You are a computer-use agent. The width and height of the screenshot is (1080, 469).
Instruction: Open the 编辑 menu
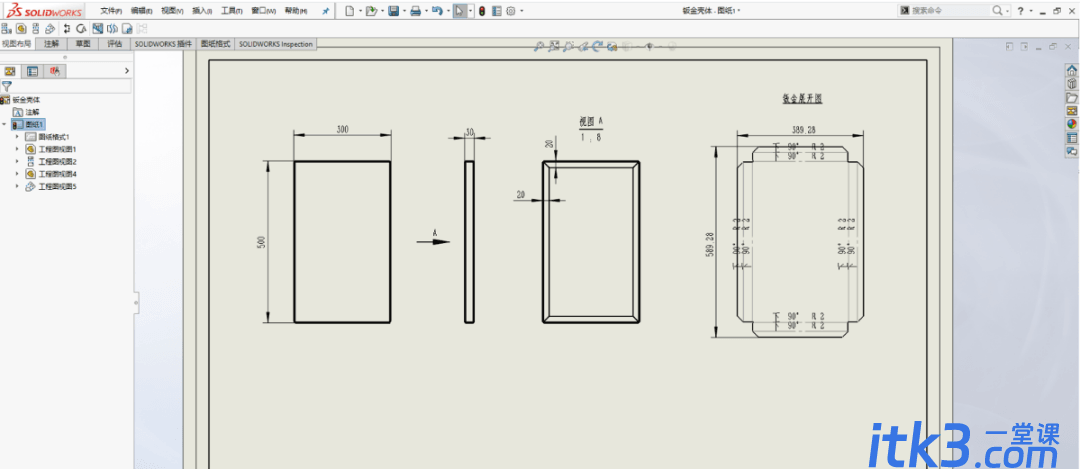point(141,11)
